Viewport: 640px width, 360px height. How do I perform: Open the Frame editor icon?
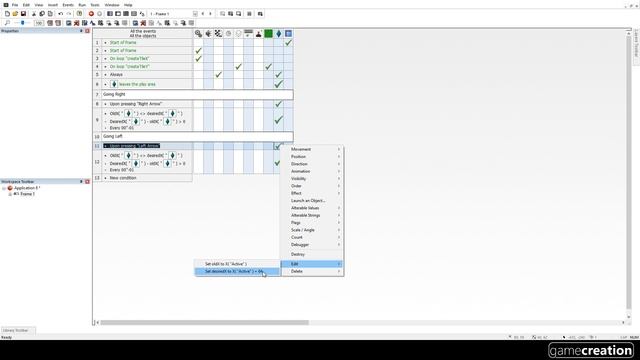(x=118, y=14)
